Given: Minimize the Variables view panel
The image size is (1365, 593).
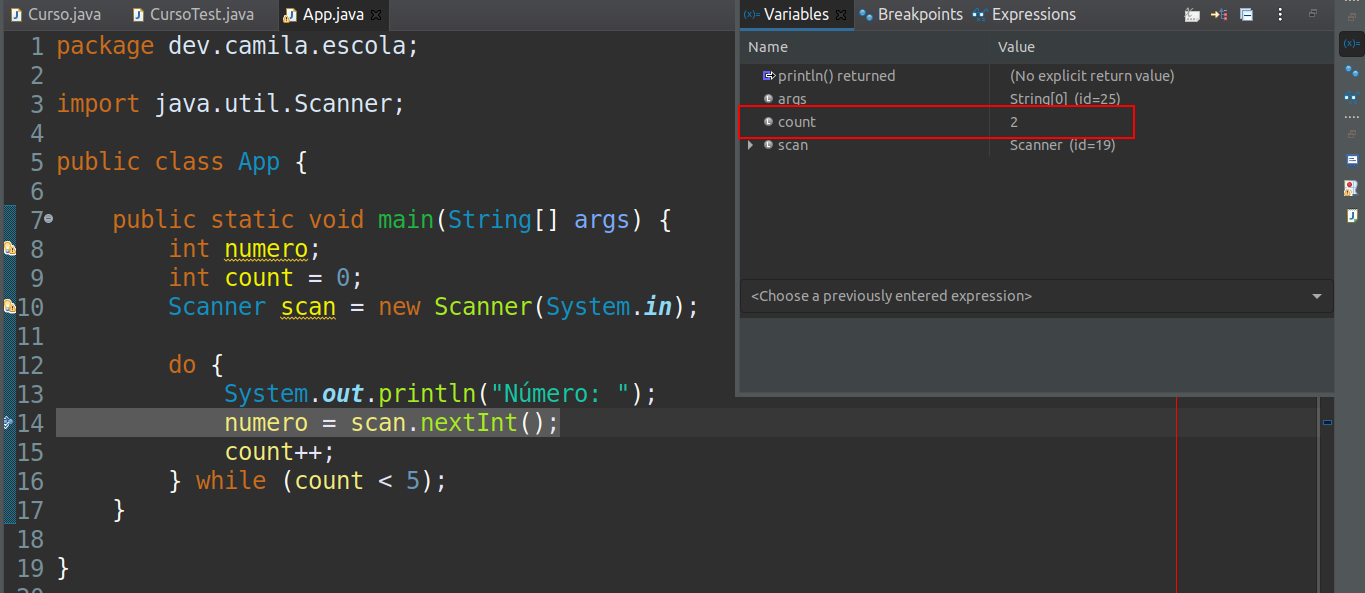Looking at the screenshot, I should coord(1313,13).
